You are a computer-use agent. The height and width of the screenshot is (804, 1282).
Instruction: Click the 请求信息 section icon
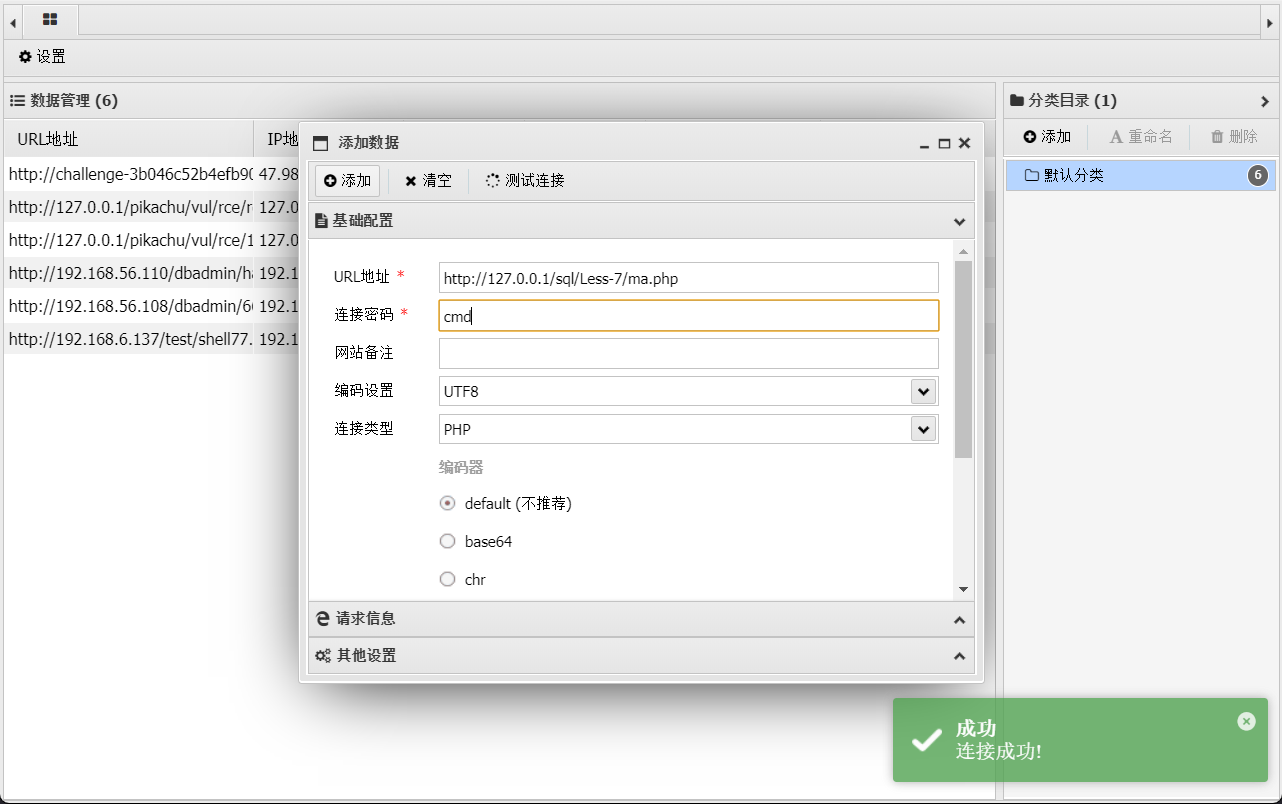(323, 619)
